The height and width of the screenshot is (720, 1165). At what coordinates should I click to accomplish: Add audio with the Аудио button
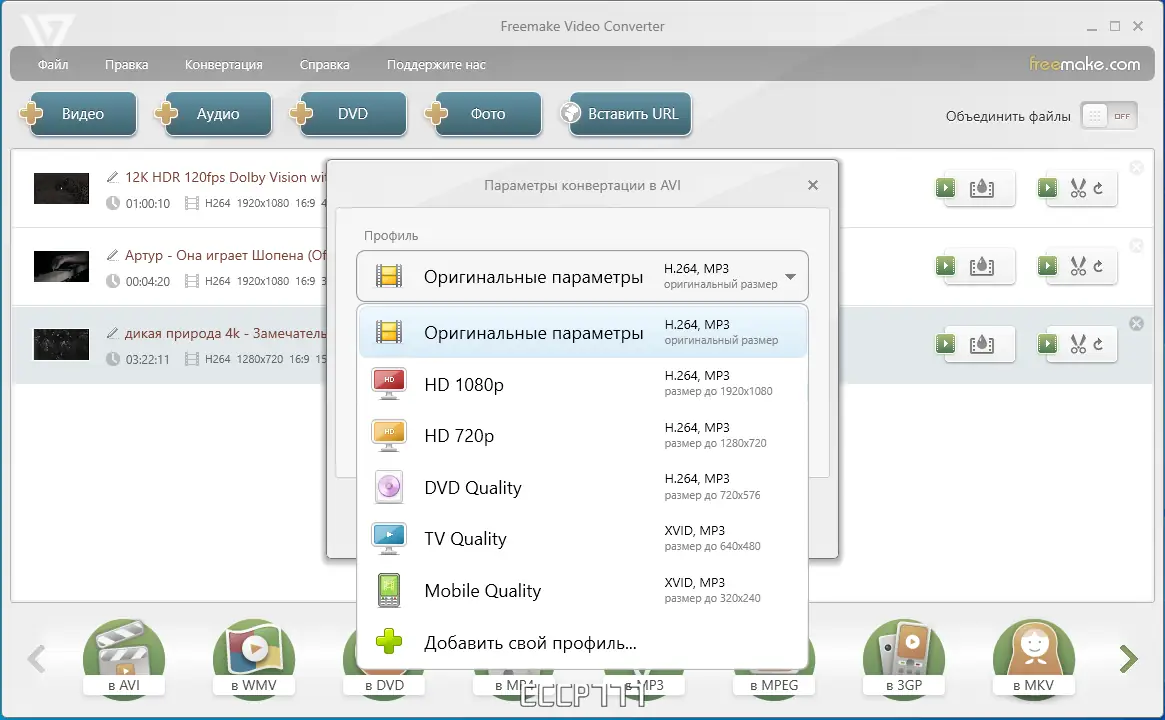pos(212,114)
